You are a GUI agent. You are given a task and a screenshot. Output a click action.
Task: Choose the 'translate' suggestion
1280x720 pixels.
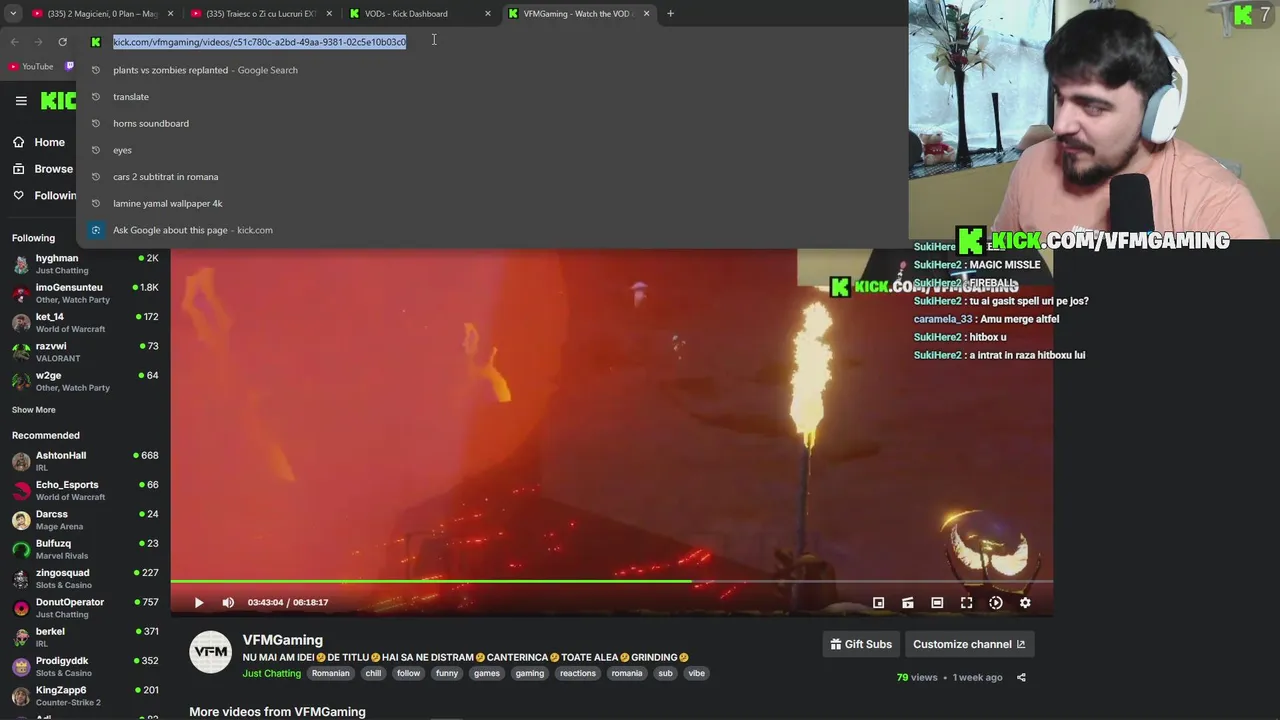click(x=492, y=97)
